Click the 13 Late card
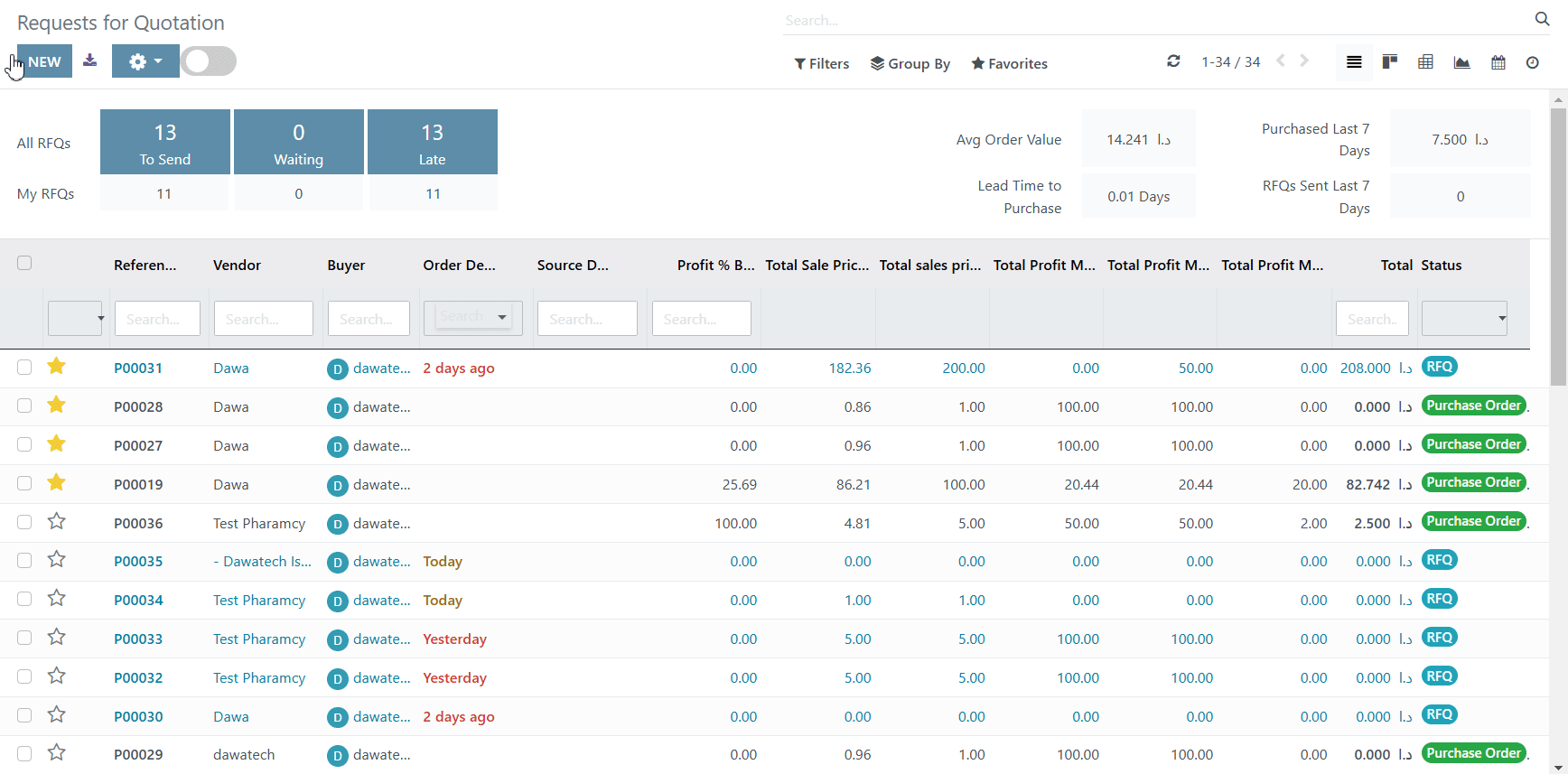This screenshot has width=1568, height=774. pyautogui.click(x=433, y=142)
